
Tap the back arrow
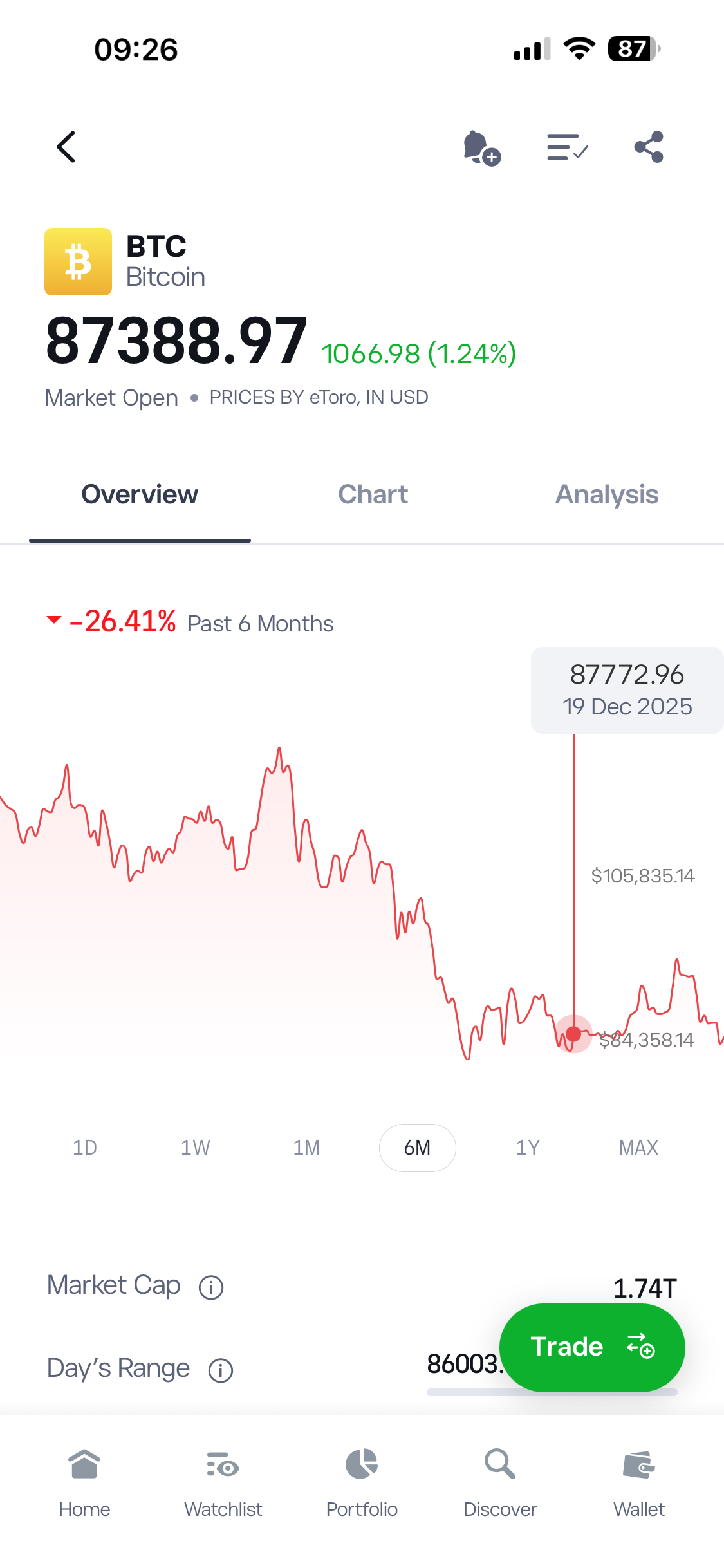pyautogui.click(x=65, y=146)
